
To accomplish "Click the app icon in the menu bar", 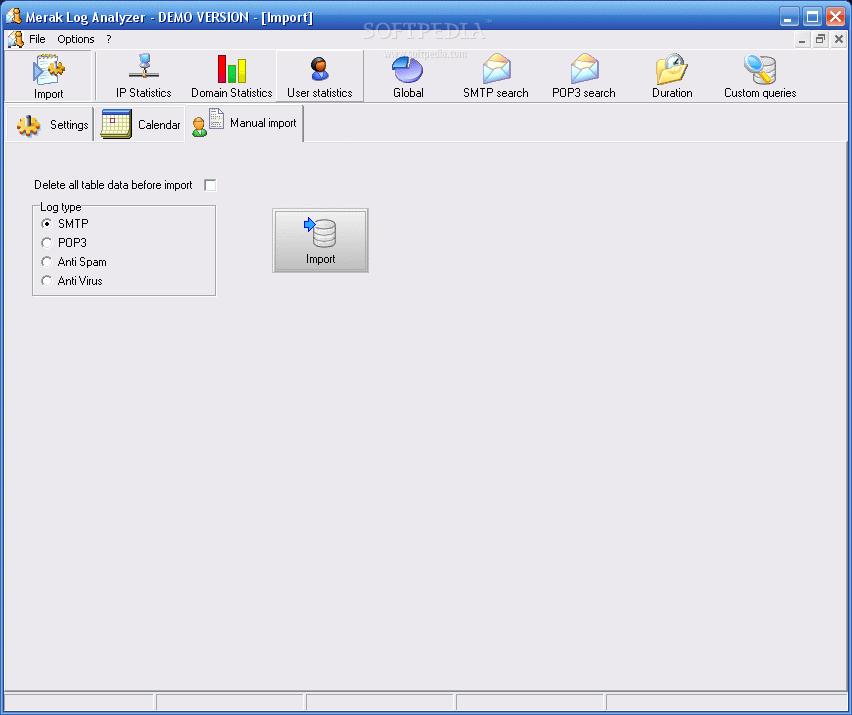I will (x=16, y=39).
